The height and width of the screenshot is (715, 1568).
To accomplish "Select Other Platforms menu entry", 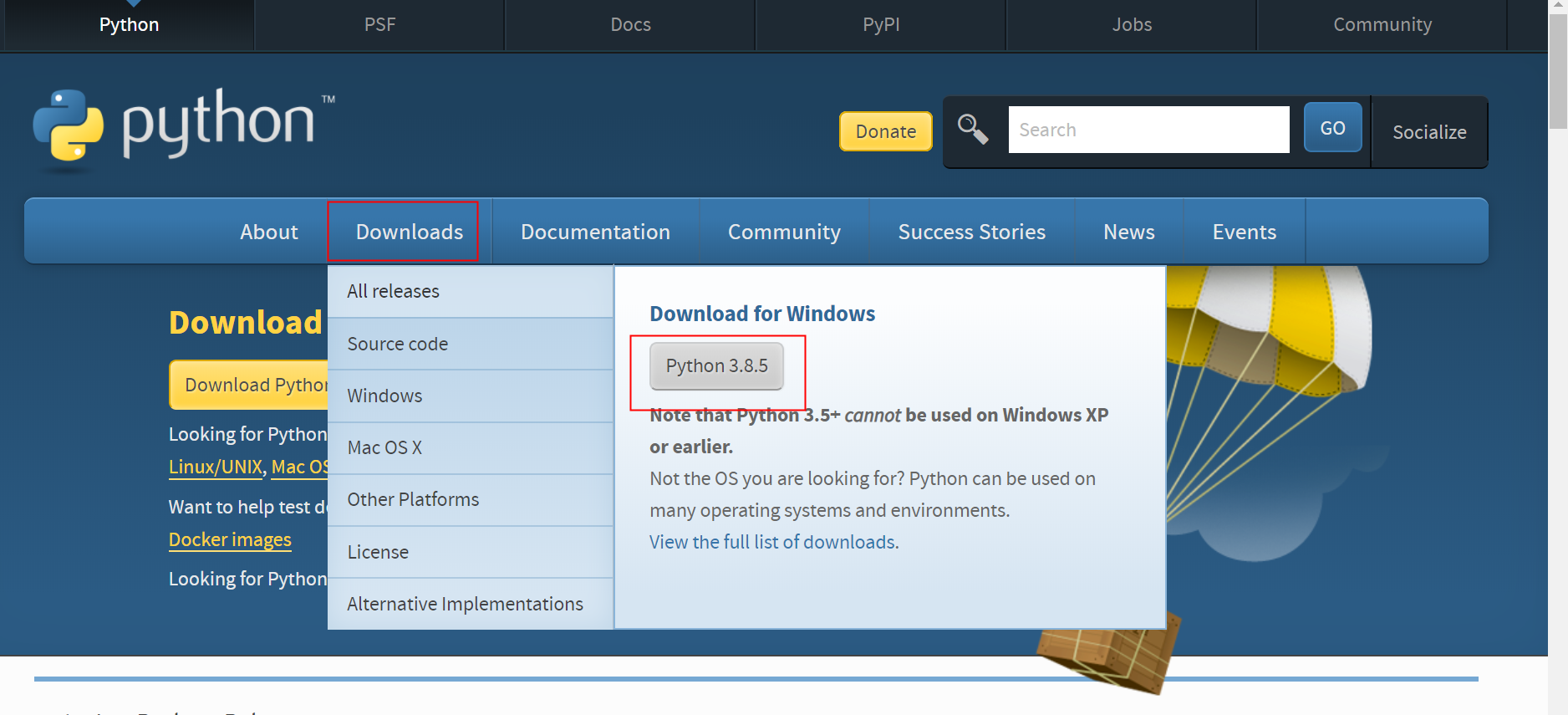I will 471,499.
